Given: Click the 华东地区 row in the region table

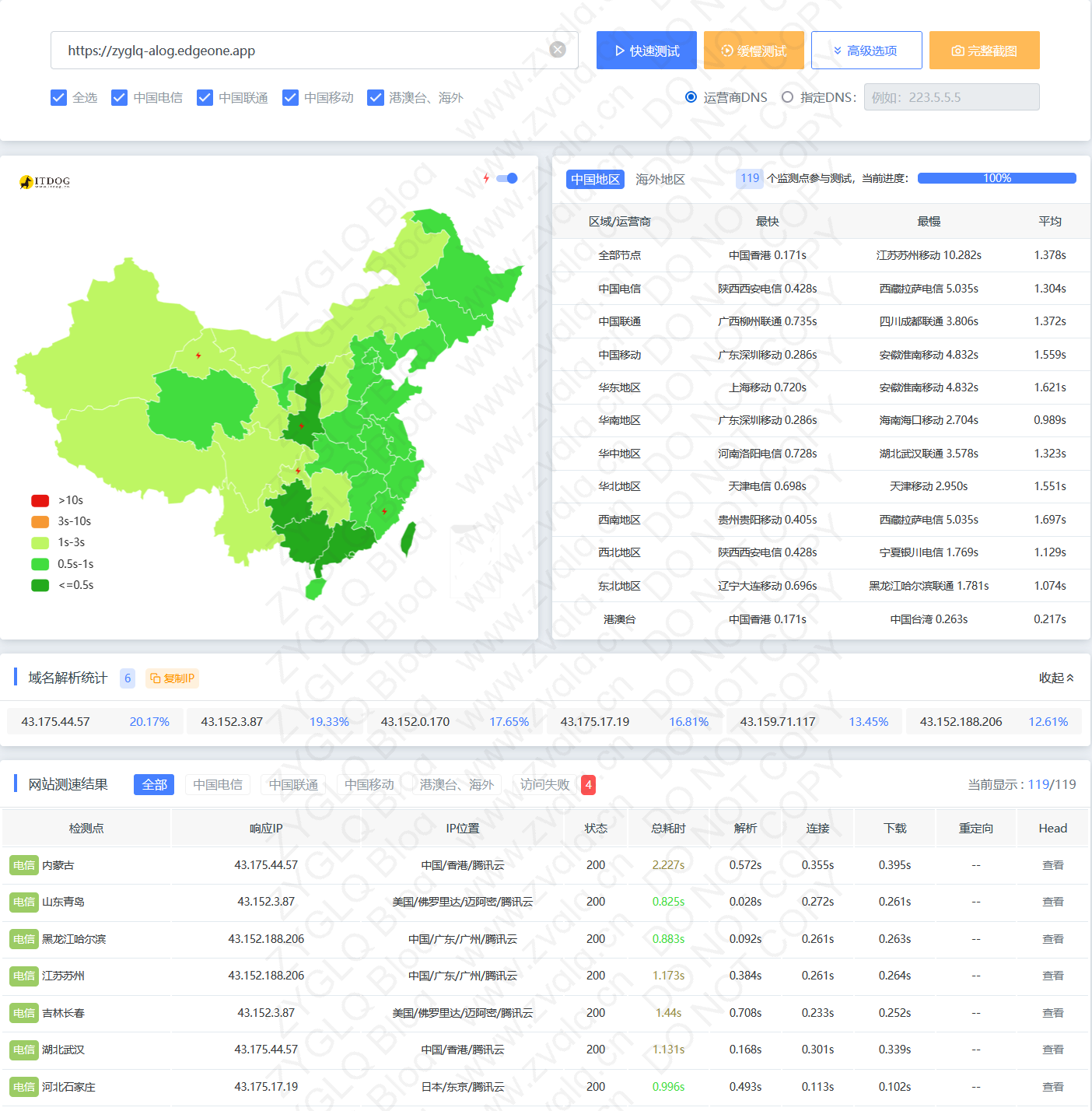Looking at the screenshot, I should [821, 387].
